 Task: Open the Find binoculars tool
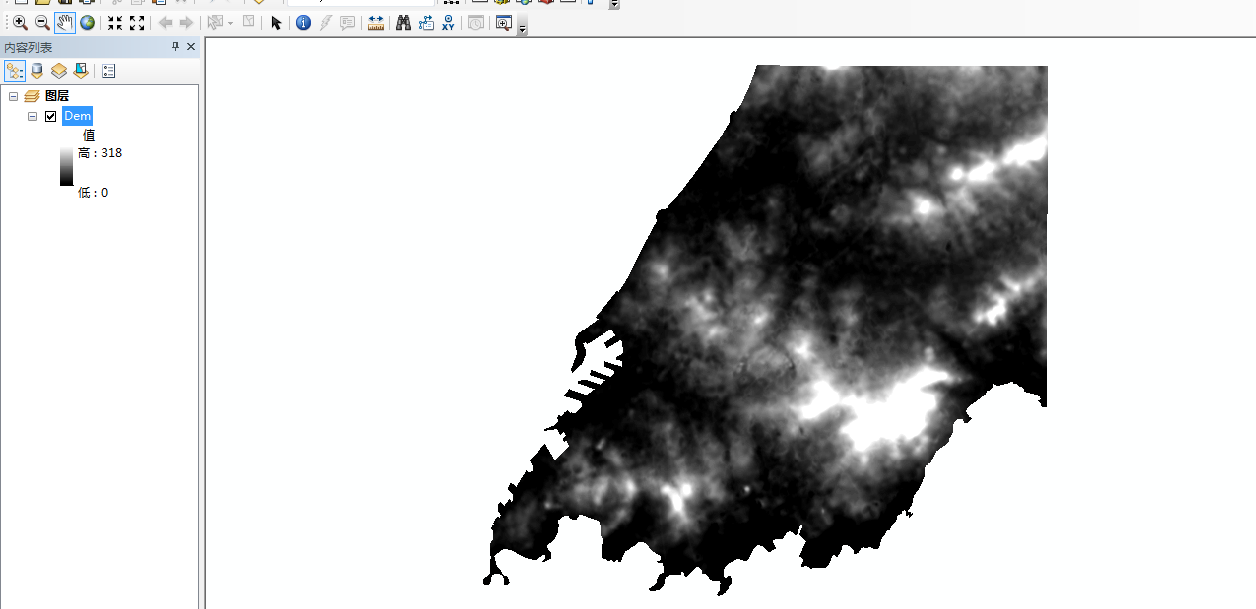[x=403, y=22]
